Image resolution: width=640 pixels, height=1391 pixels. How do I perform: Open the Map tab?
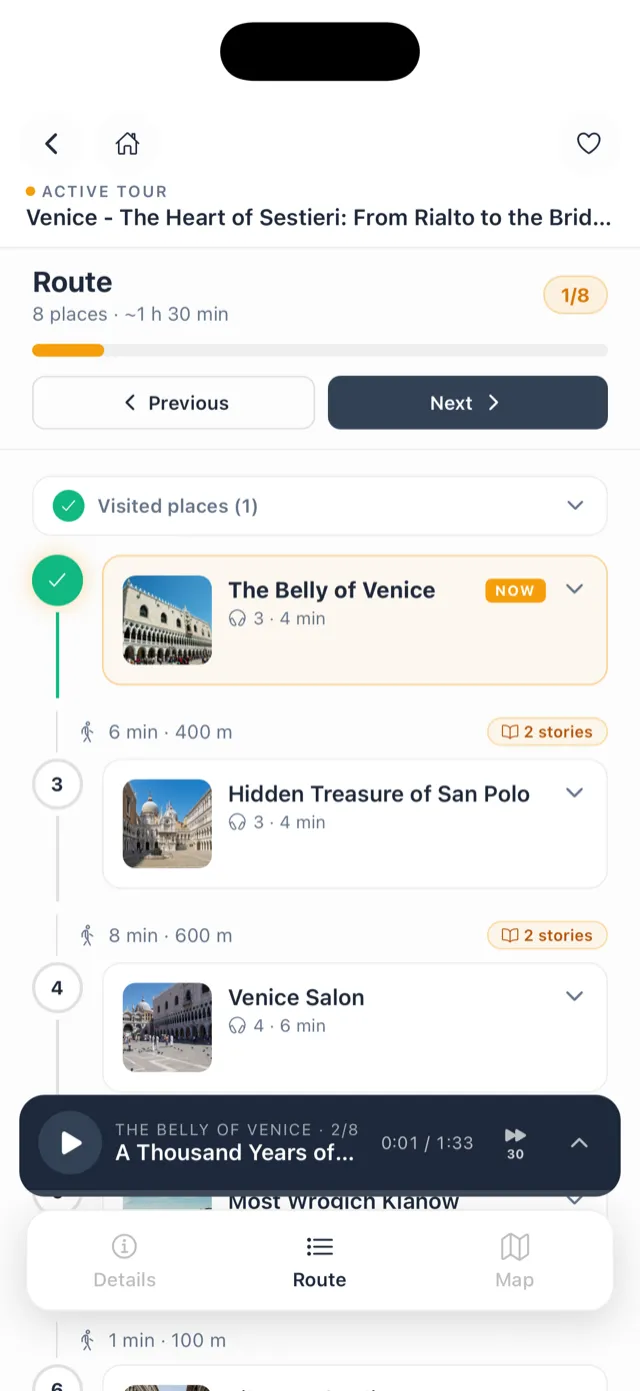point(514,1260)
